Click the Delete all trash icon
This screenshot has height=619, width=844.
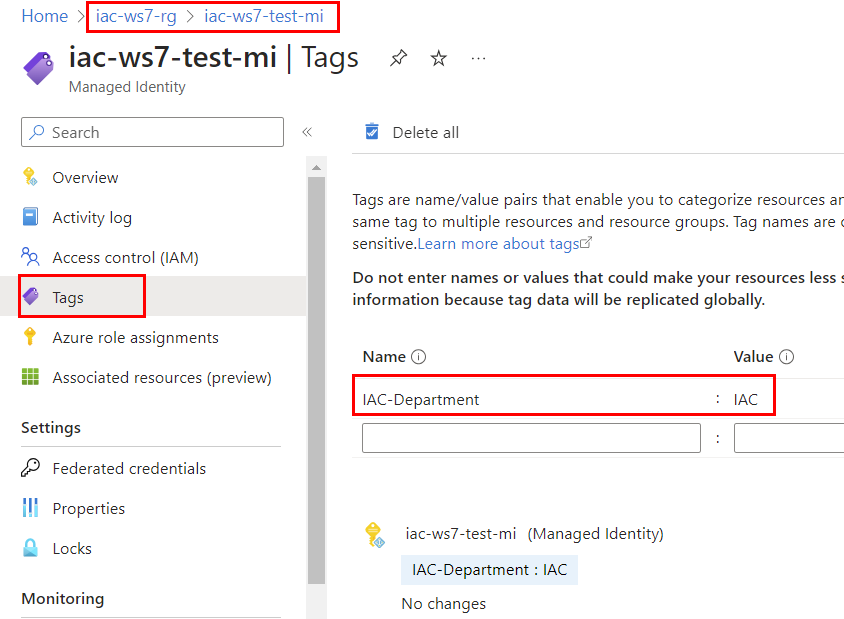coord(372,132)
